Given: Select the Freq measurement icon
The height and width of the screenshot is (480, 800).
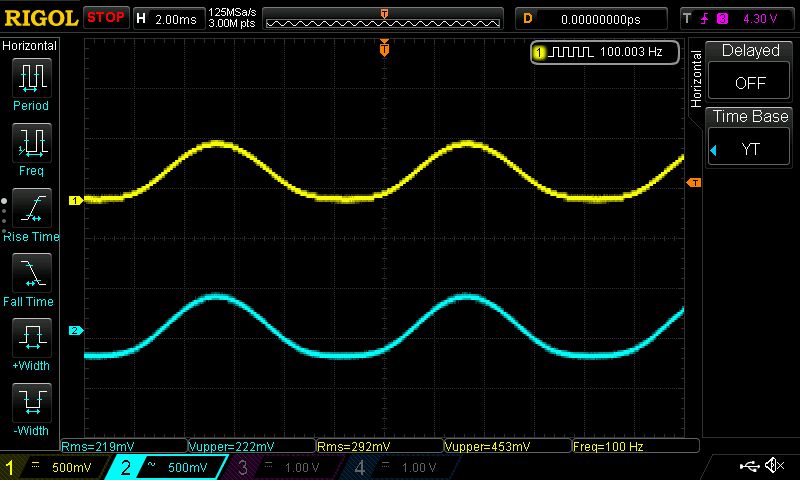Looking at the screenshot, I should [32, 142].
